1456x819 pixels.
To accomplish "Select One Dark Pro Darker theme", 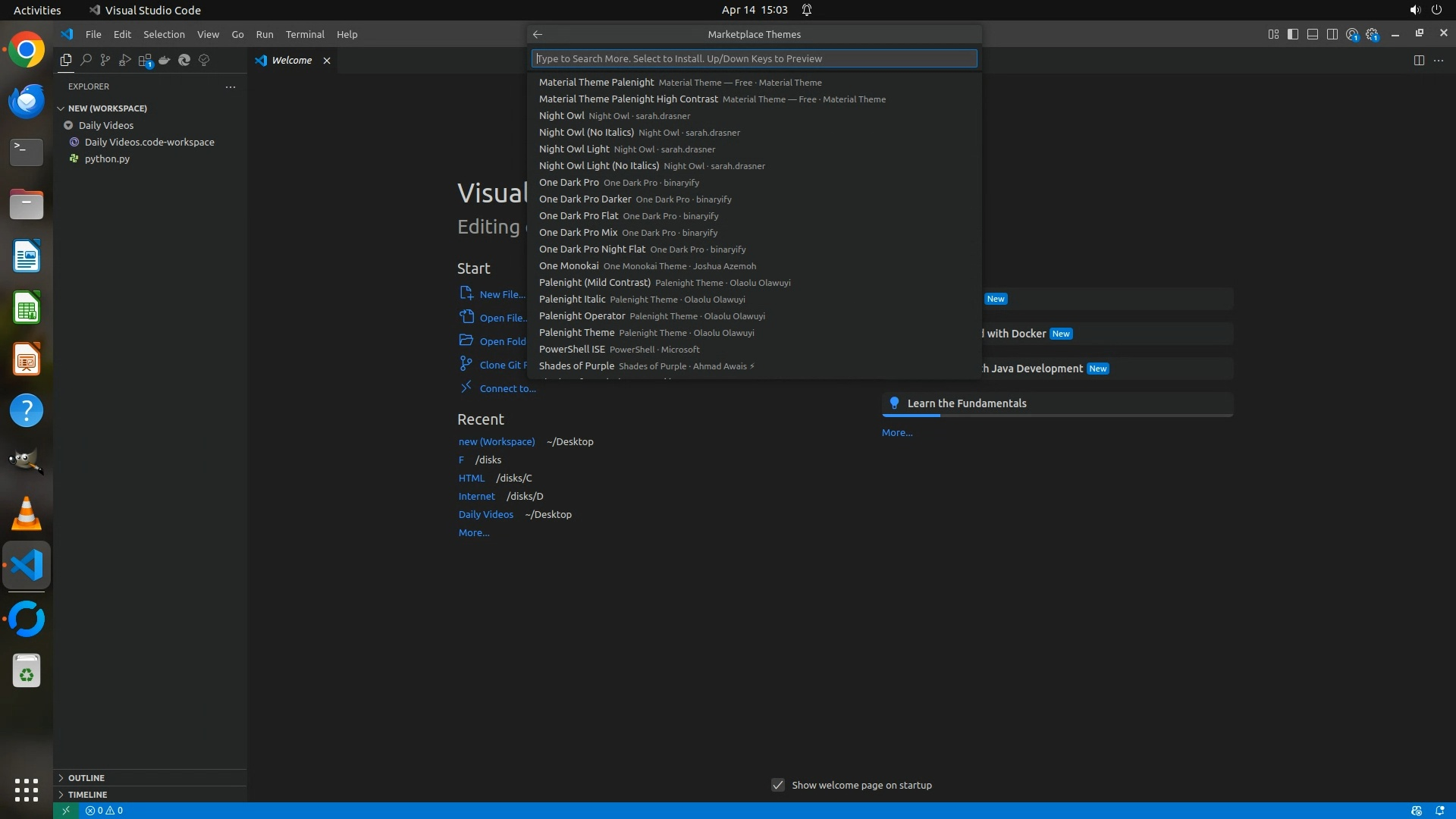I will tap(585, 199).
